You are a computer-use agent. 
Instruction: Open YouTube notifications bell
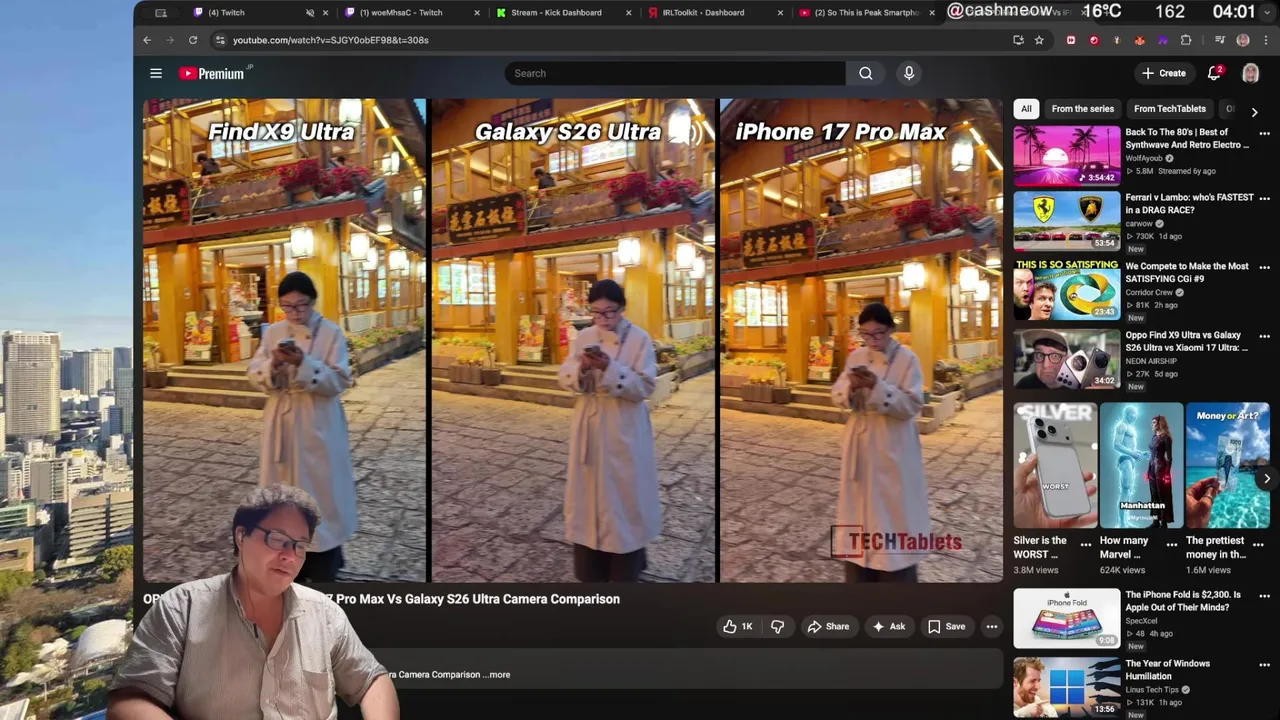[x=1214, y=73]
